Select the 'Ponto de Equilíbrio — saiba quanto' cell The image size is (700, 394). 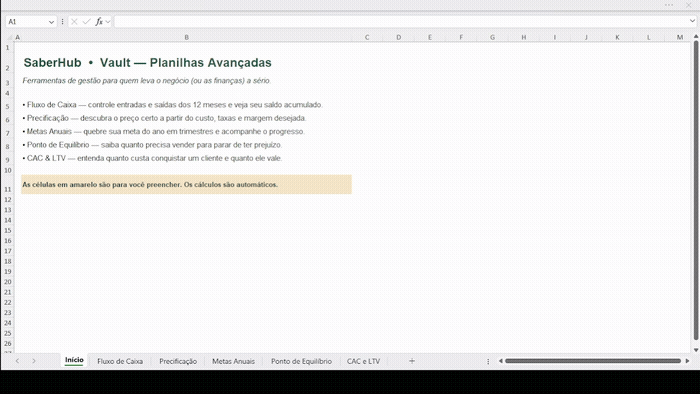click(186, 145)
